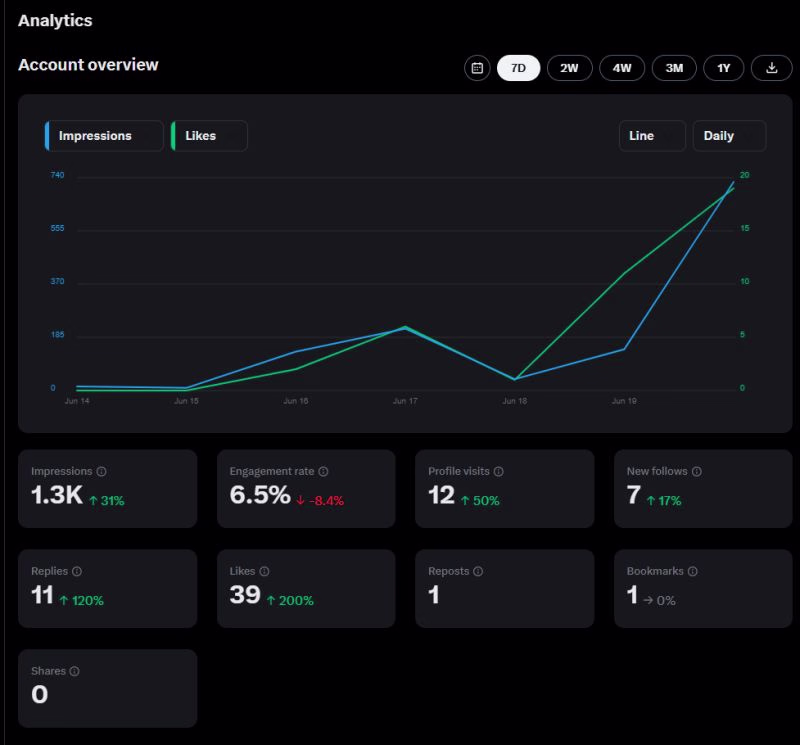Viewport: 800px width, 745px height.
Task: Click the 740 impressions axis label
Action: pyautogui.click(x=57, y=175)
